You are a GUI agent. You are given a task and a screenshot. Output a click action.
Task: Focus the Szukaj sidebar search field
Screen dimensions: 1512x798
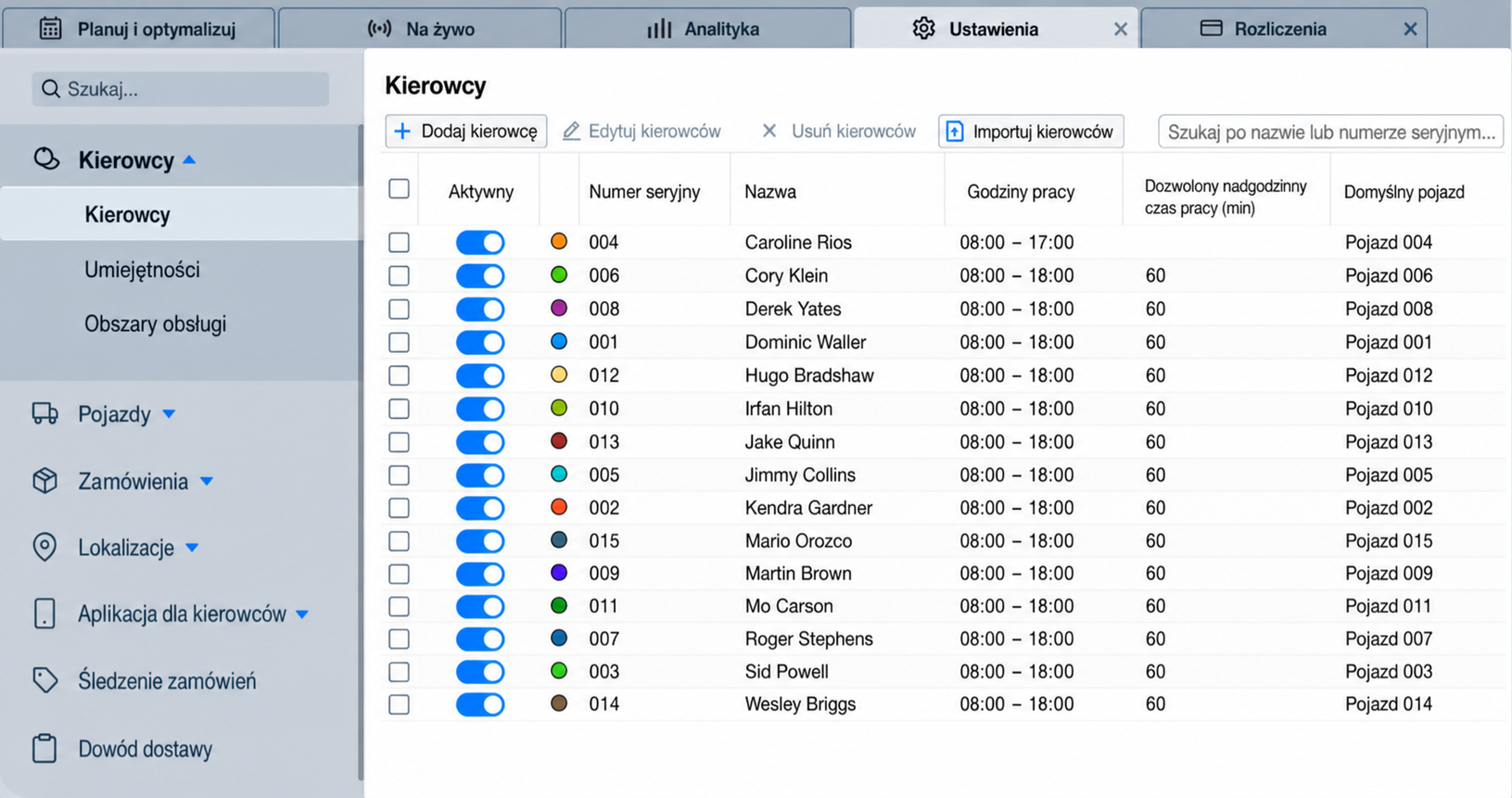pos(181,89)
